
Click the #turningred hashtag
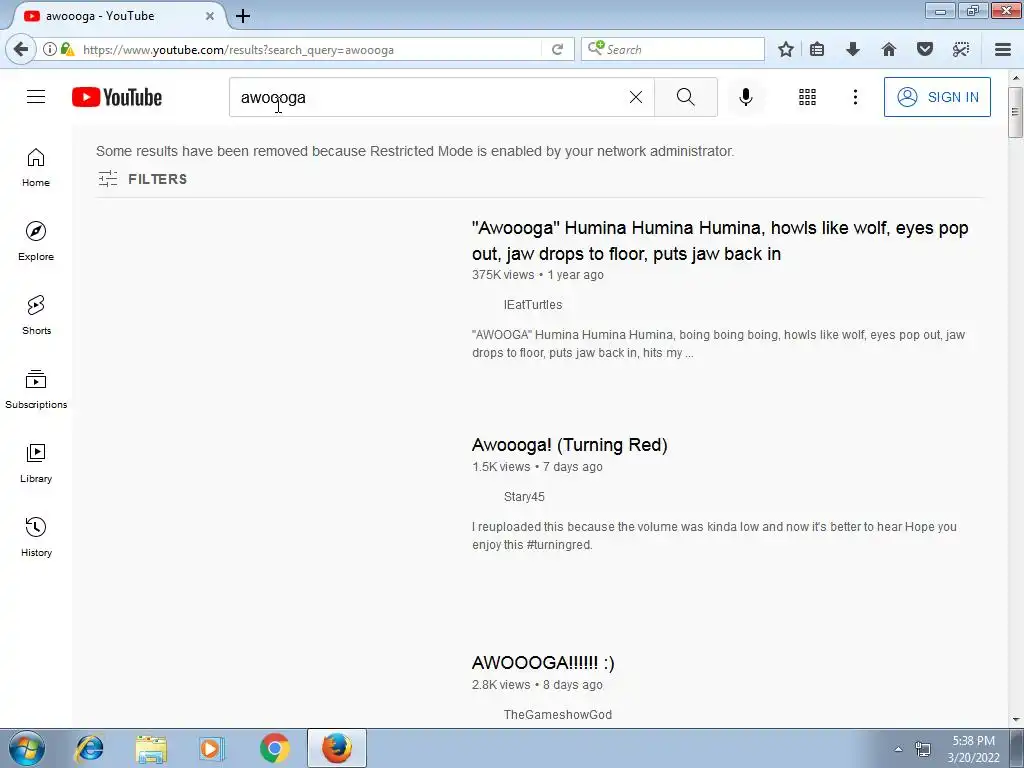(559, 545)
